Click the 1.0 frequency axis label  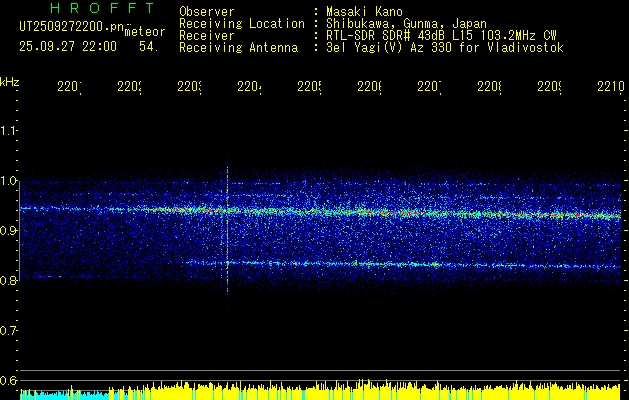[x=8, y=181]
